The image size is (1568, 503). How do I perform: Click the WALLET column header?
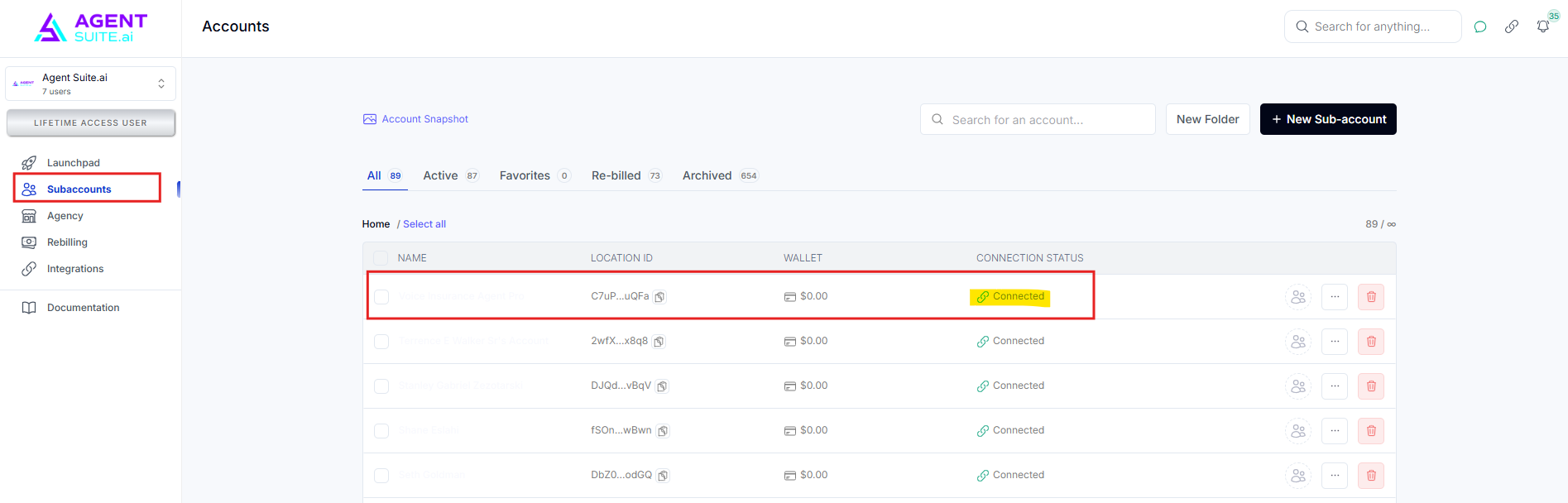pos(803,258)
